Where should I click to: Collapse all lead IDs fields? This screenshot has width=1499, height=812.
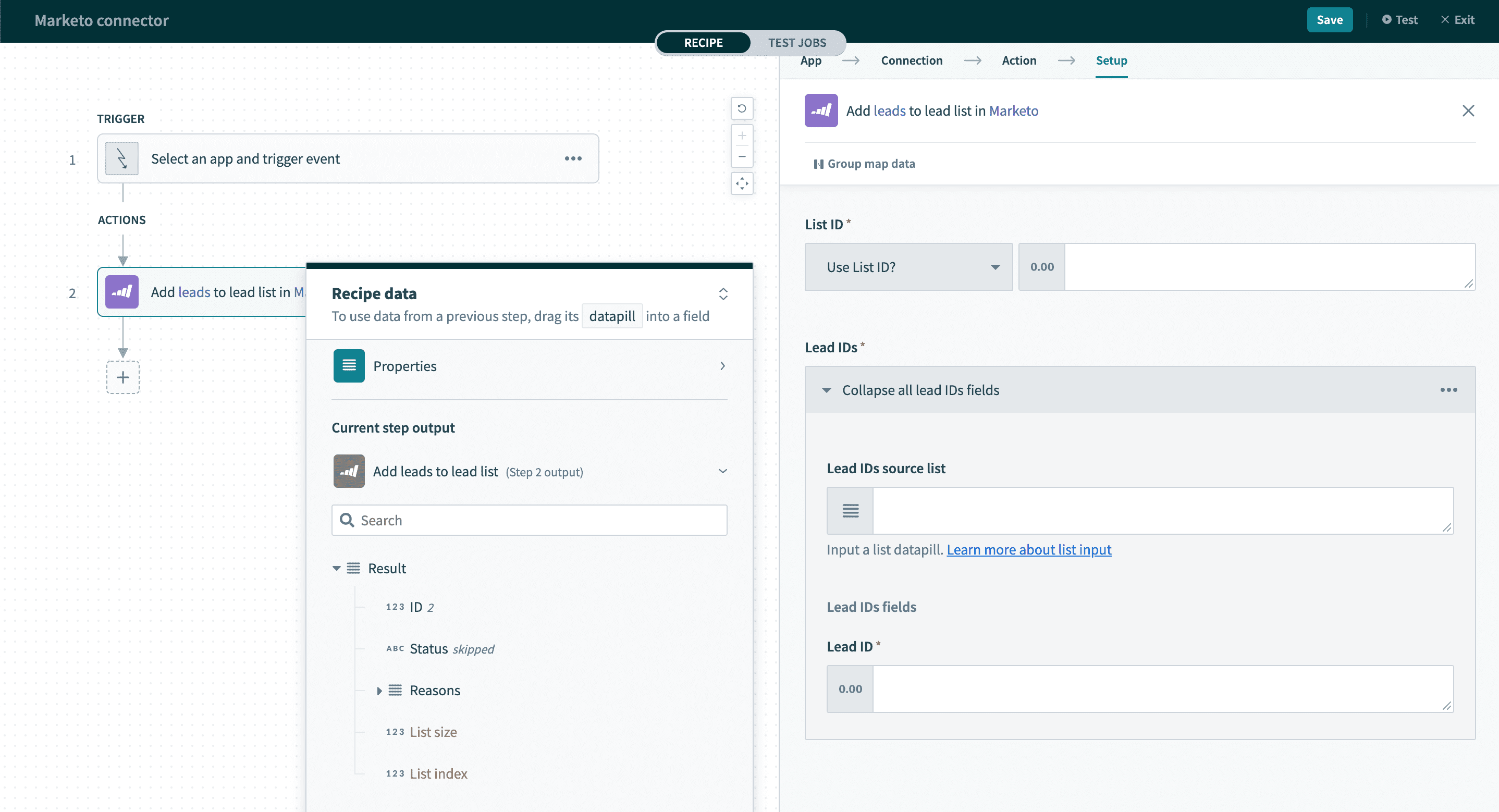point(827,390)
